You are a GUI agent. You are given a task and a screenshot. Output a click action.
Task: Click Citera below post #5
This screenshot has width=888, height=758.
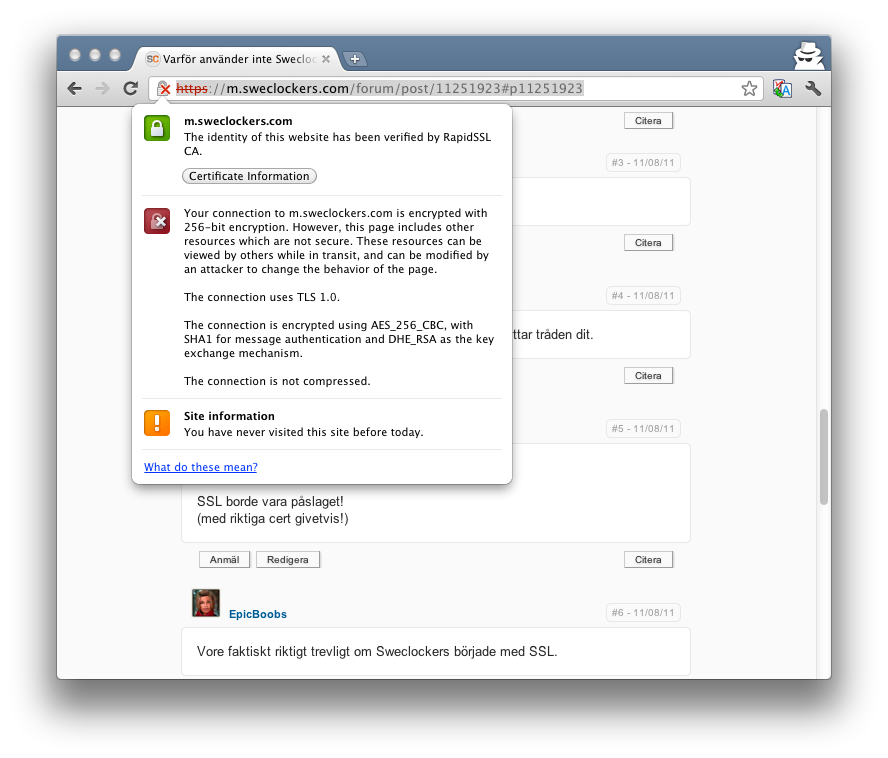[648, 560]
